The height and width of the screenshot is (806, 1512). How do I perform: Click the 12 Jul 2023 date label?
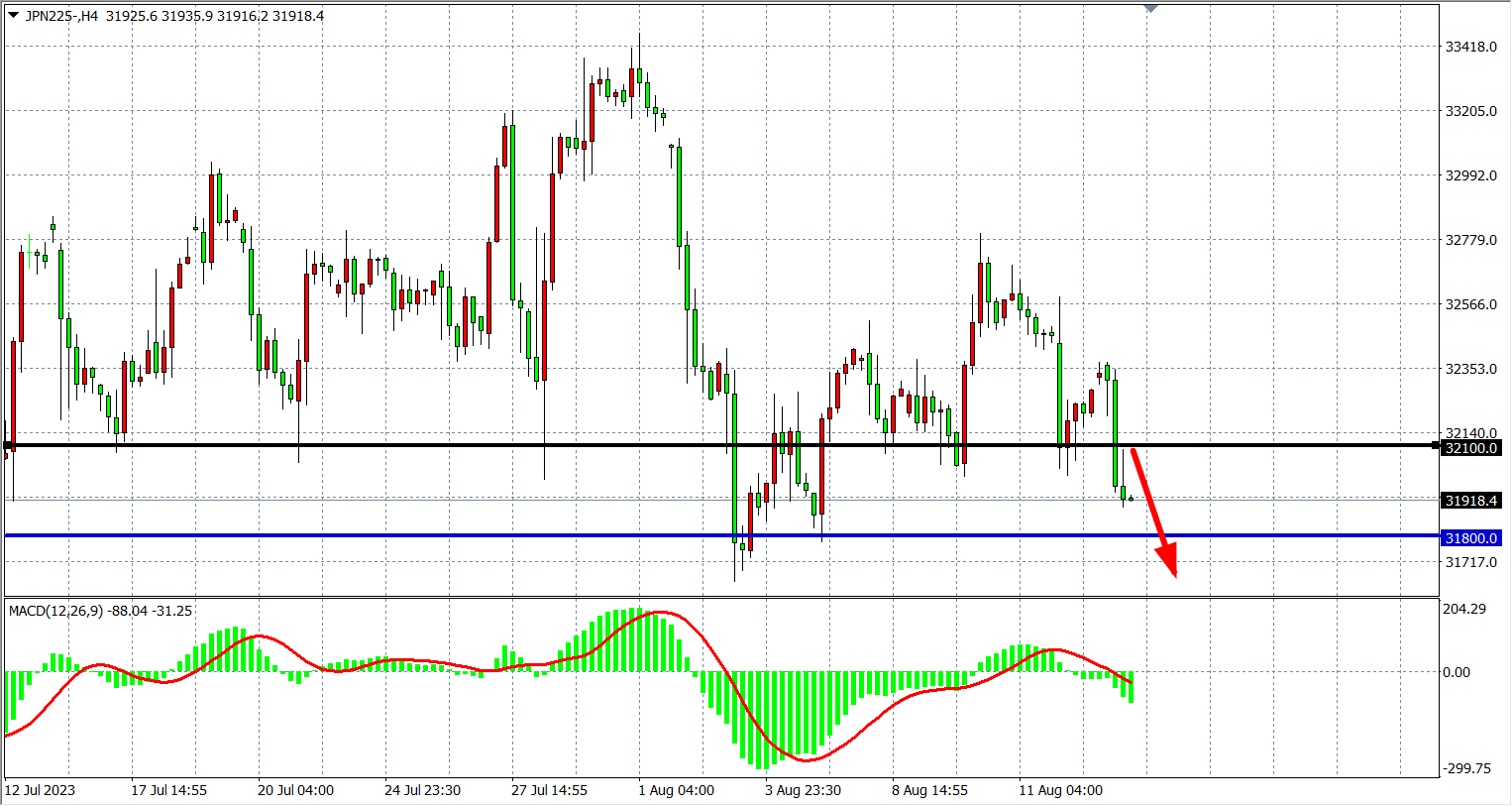tap(40, 790)
